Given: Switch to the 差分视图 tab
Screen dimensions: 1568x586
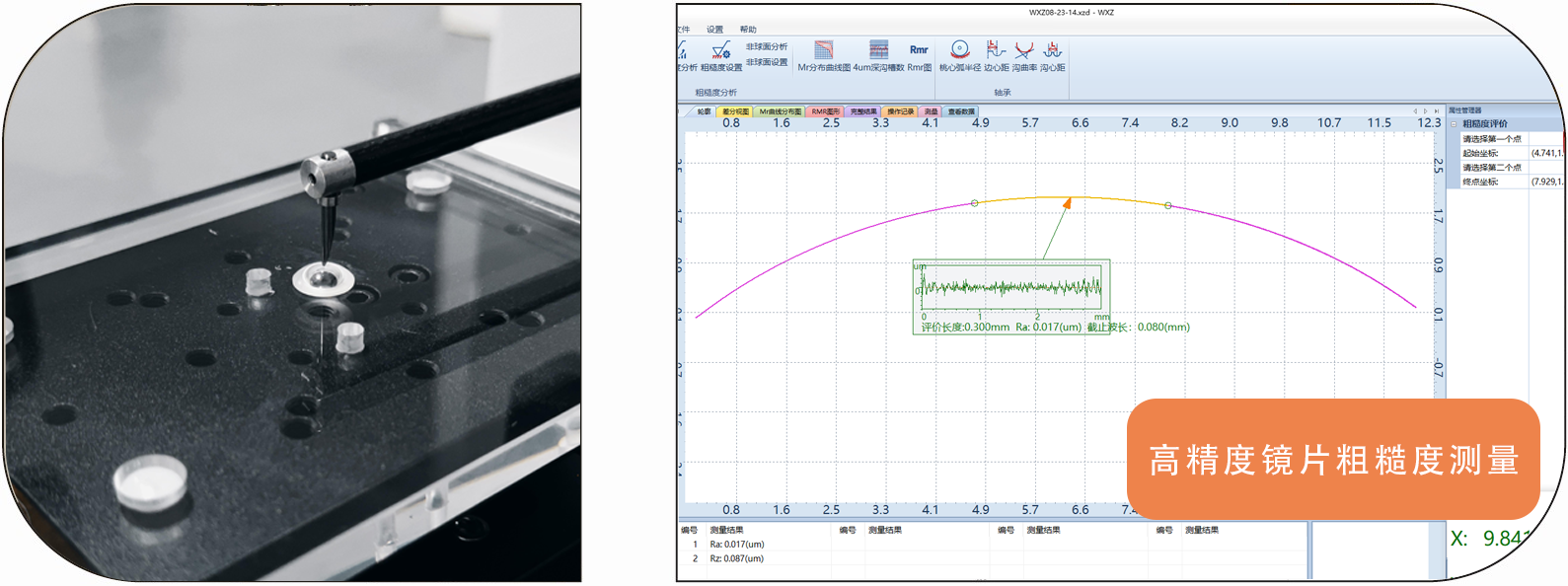Looking at the screenshot, I should coord(735,112).
